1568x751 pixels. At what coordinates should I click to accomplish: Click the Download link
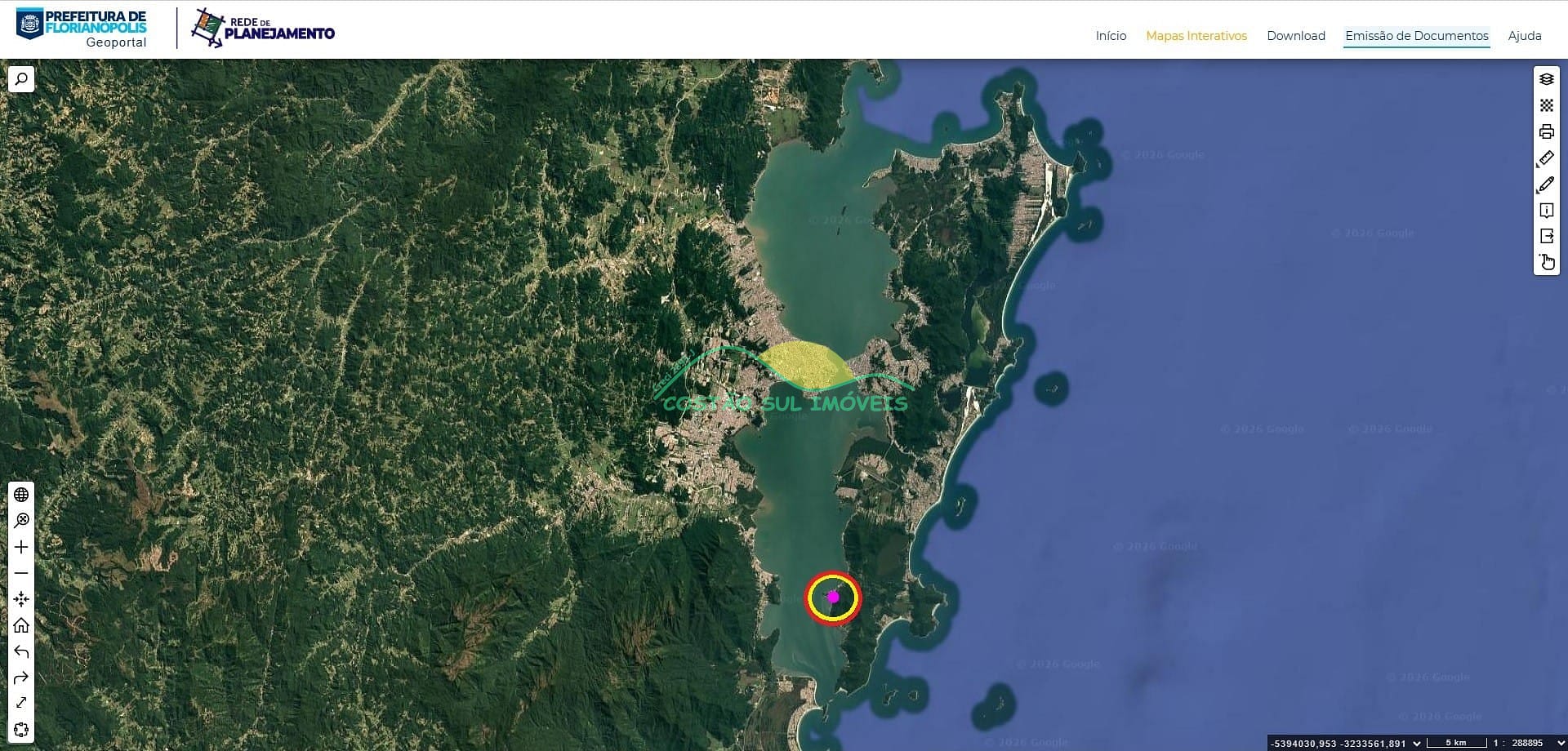(1296, 36)
